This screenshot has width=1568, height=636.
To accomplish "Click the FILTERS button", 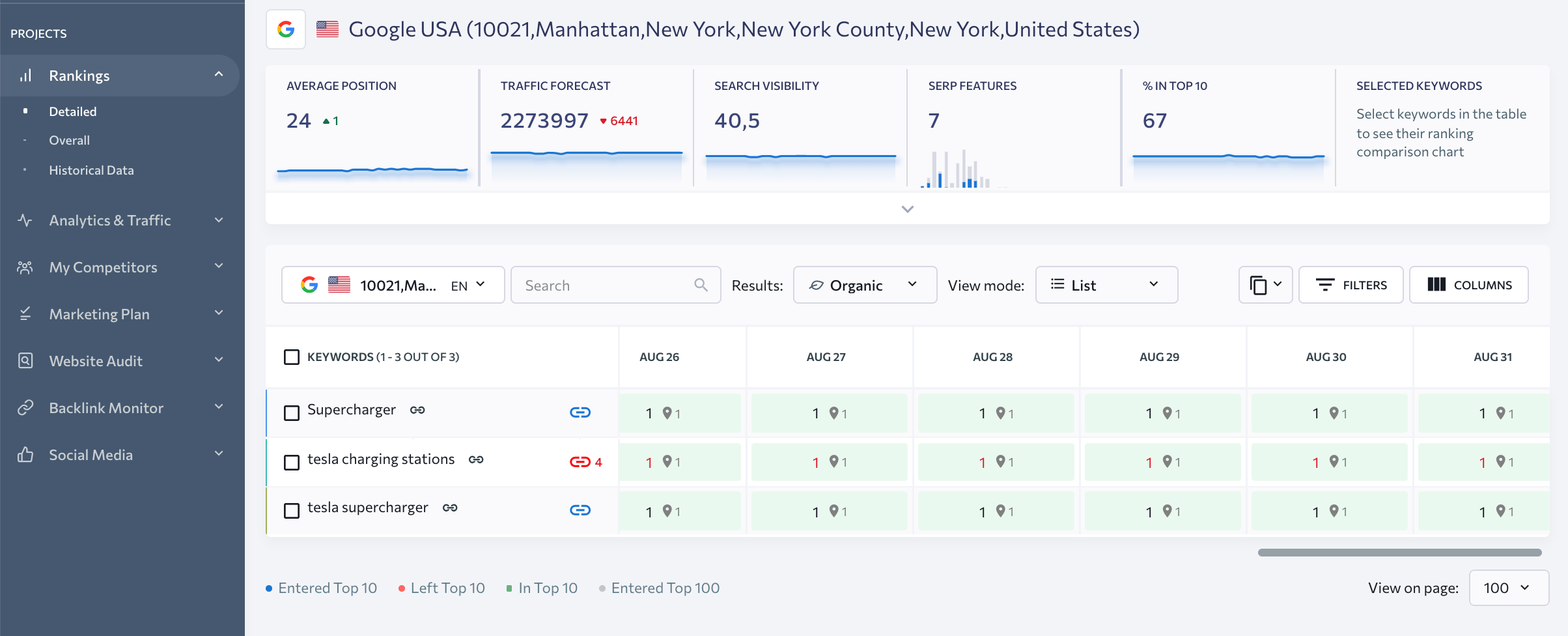I will pos(1351,285).
